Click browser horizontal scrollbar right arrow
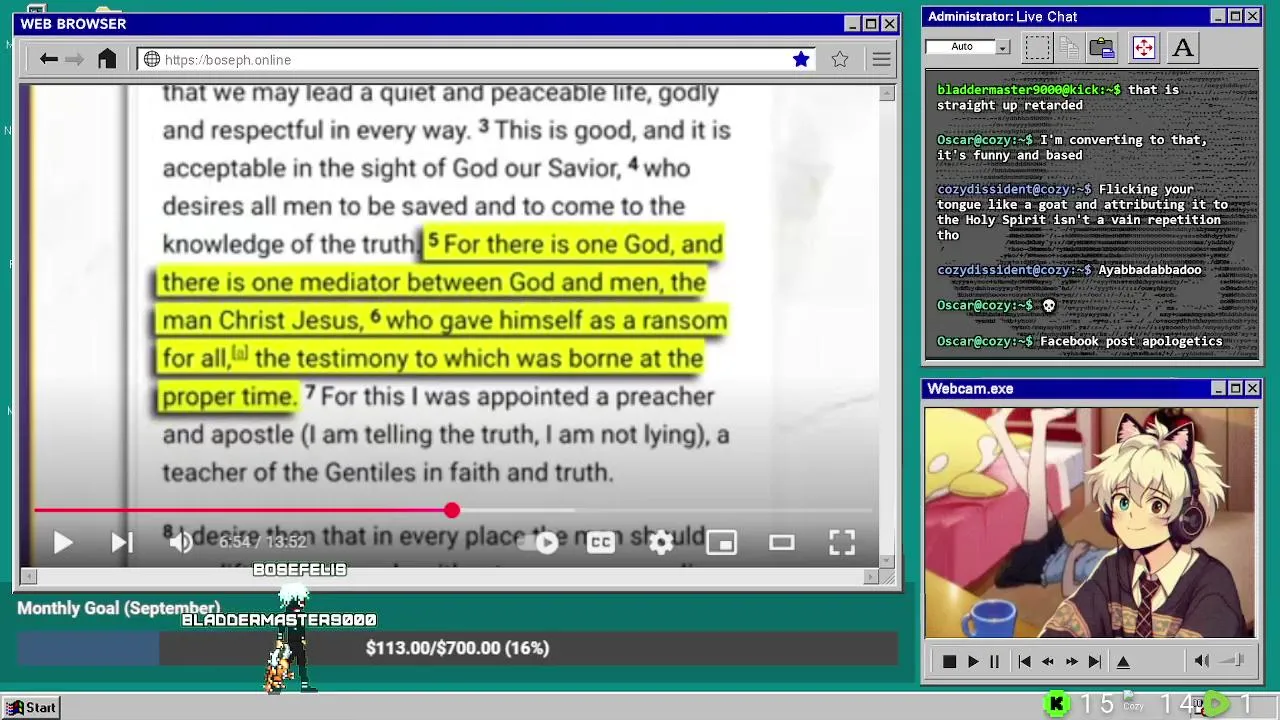The height and width of the screenshot is (720, 1280). (870, 577)
